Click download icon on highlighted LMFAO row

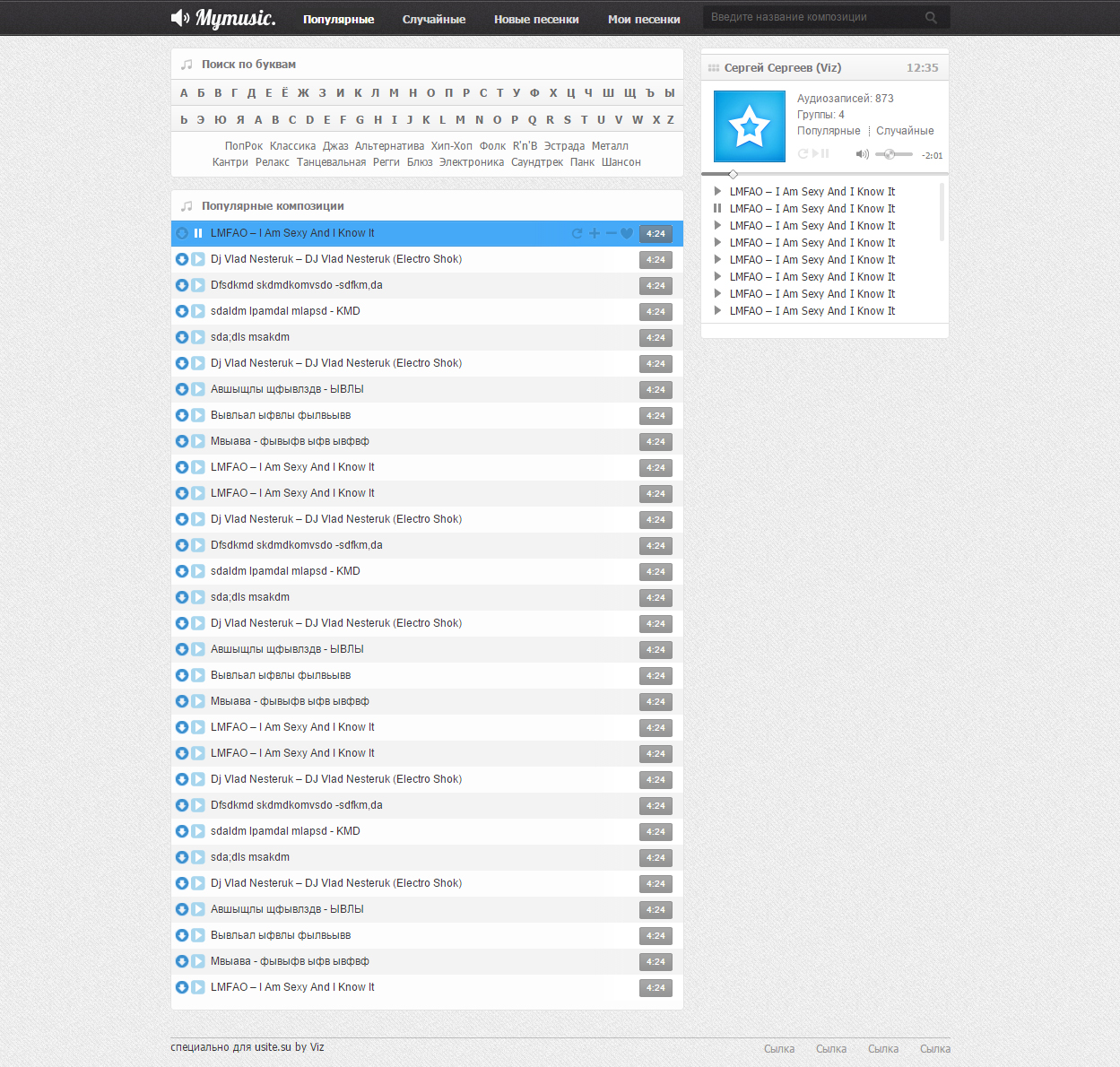coord(182,233)
